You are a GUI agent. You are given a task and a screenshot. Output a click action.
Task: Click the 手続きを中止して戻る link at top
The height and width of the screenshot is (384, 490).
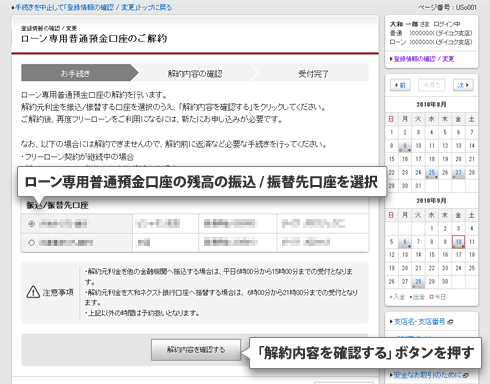click(x=92, y=7)
